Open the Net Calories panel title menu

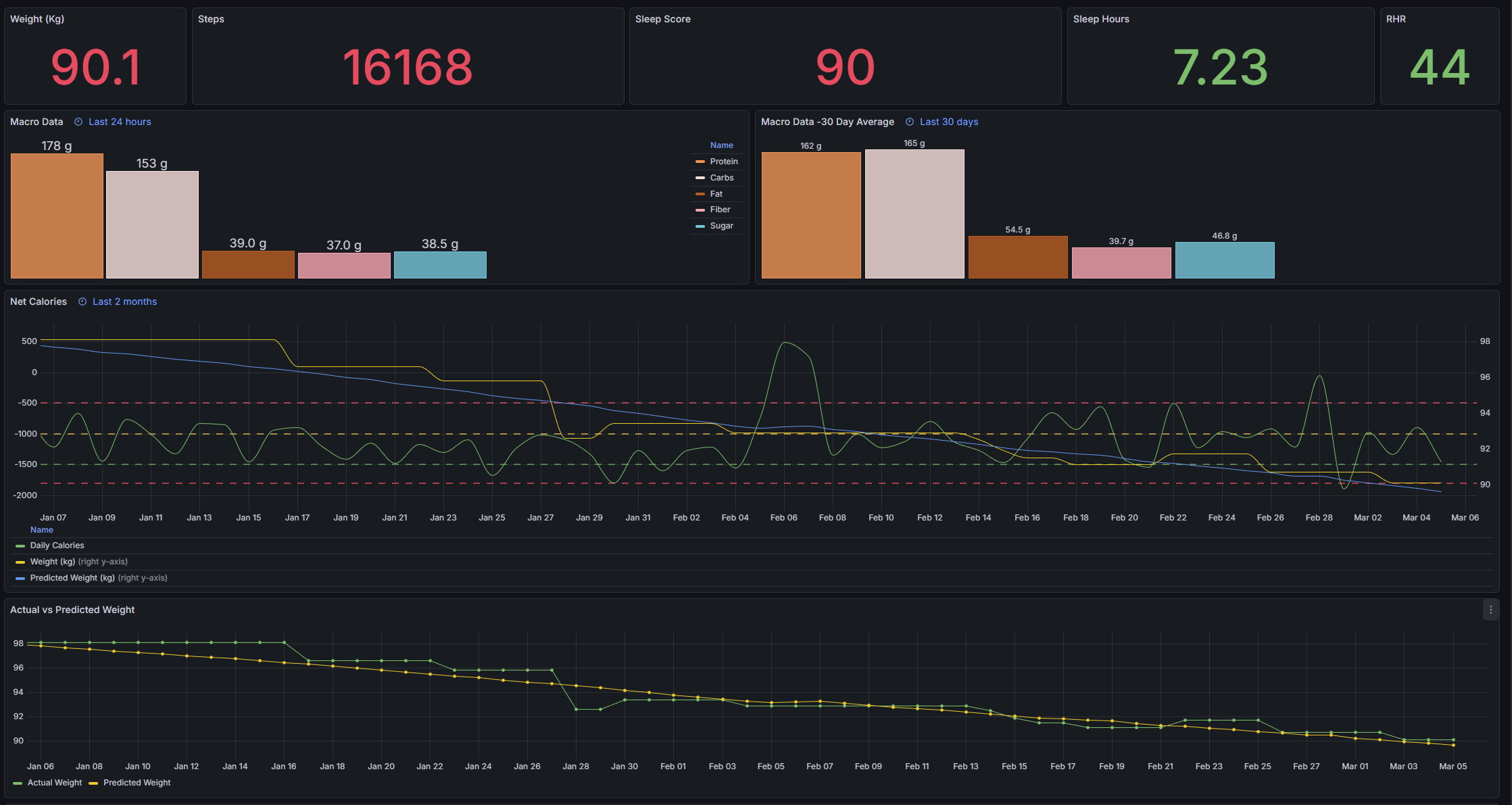(x=39, y=301)
